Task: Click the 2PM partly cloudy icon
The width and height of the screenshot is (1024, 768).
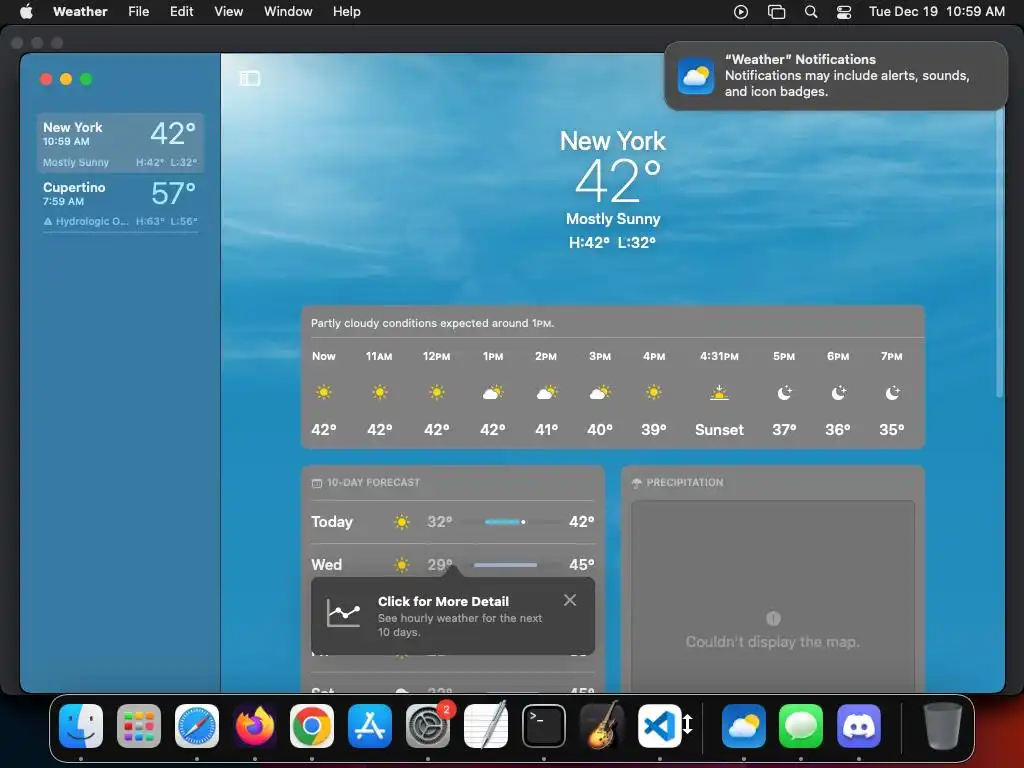Action: tap(547, 392)
